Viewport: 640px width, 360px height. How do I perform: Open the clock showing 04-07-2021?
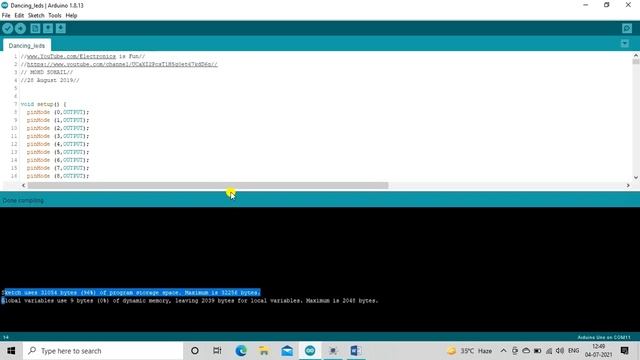(x=598, y=351)
